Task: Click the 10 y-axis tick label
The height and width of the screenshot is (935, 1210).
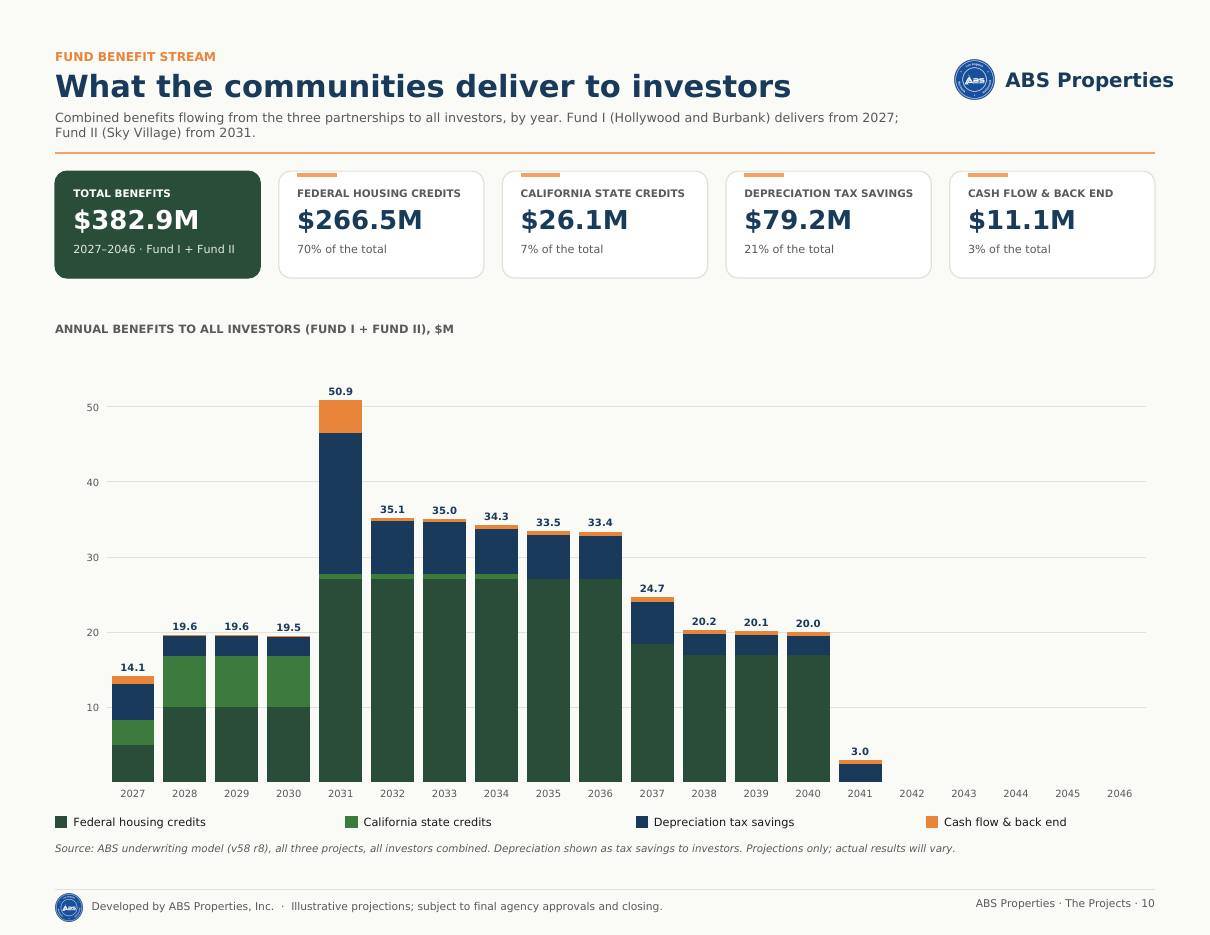Action: [93, 708]
